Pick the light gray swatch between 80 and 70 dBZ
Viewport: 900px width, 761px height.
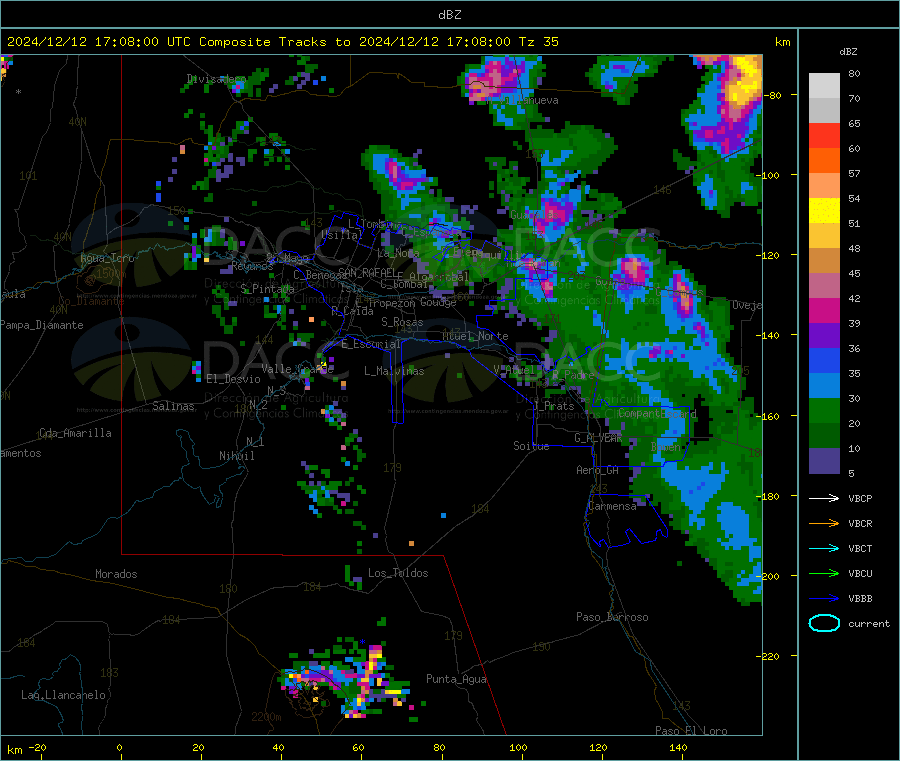click(824, 86)
